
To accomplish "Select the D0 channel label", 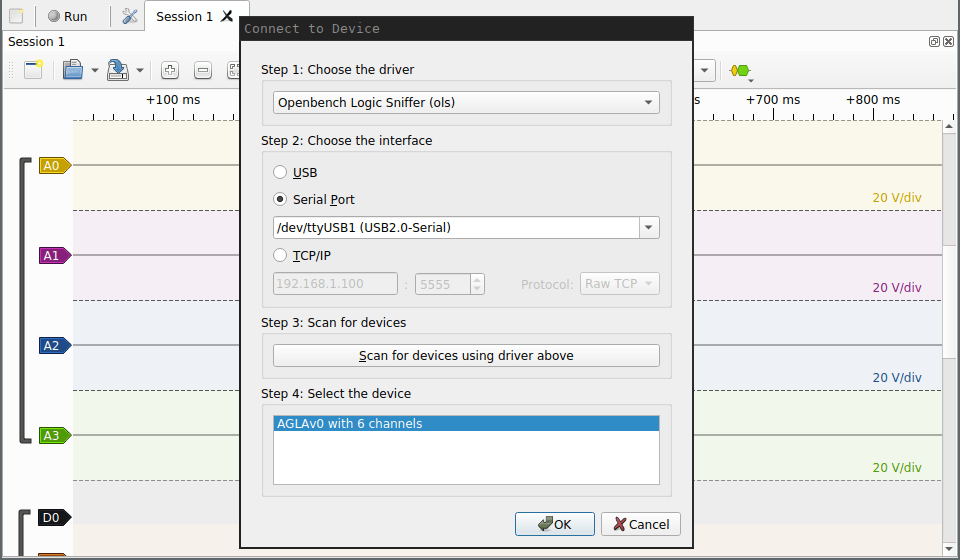I will pos(55,518).
